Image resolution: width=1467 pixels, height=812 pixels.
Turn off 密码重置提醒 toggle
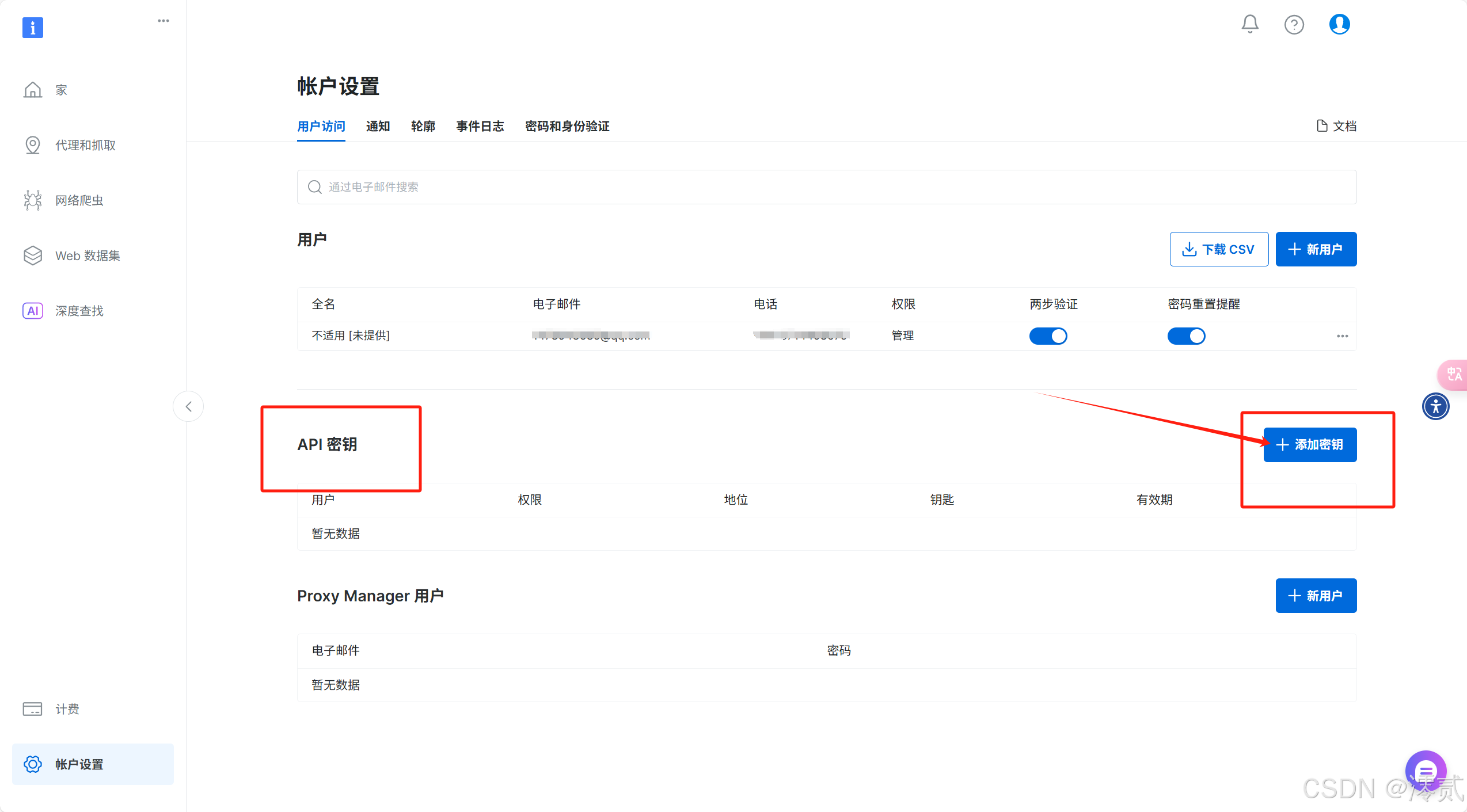(x=1187, y=336)
